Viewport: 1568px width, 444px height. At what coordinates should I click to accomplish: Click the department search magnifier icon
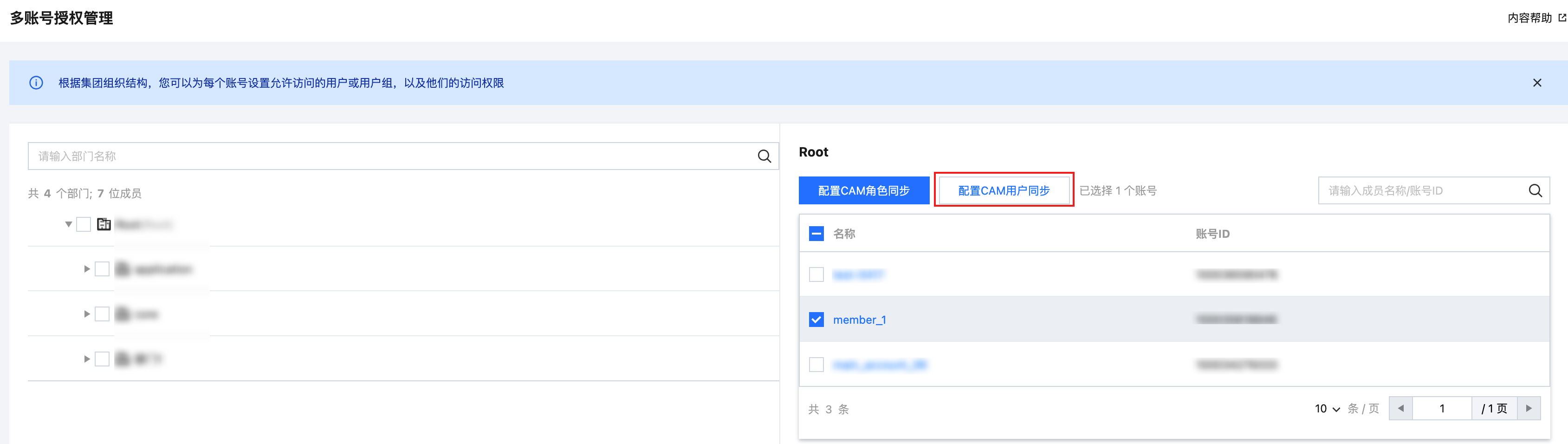click(x=764, y=157)
